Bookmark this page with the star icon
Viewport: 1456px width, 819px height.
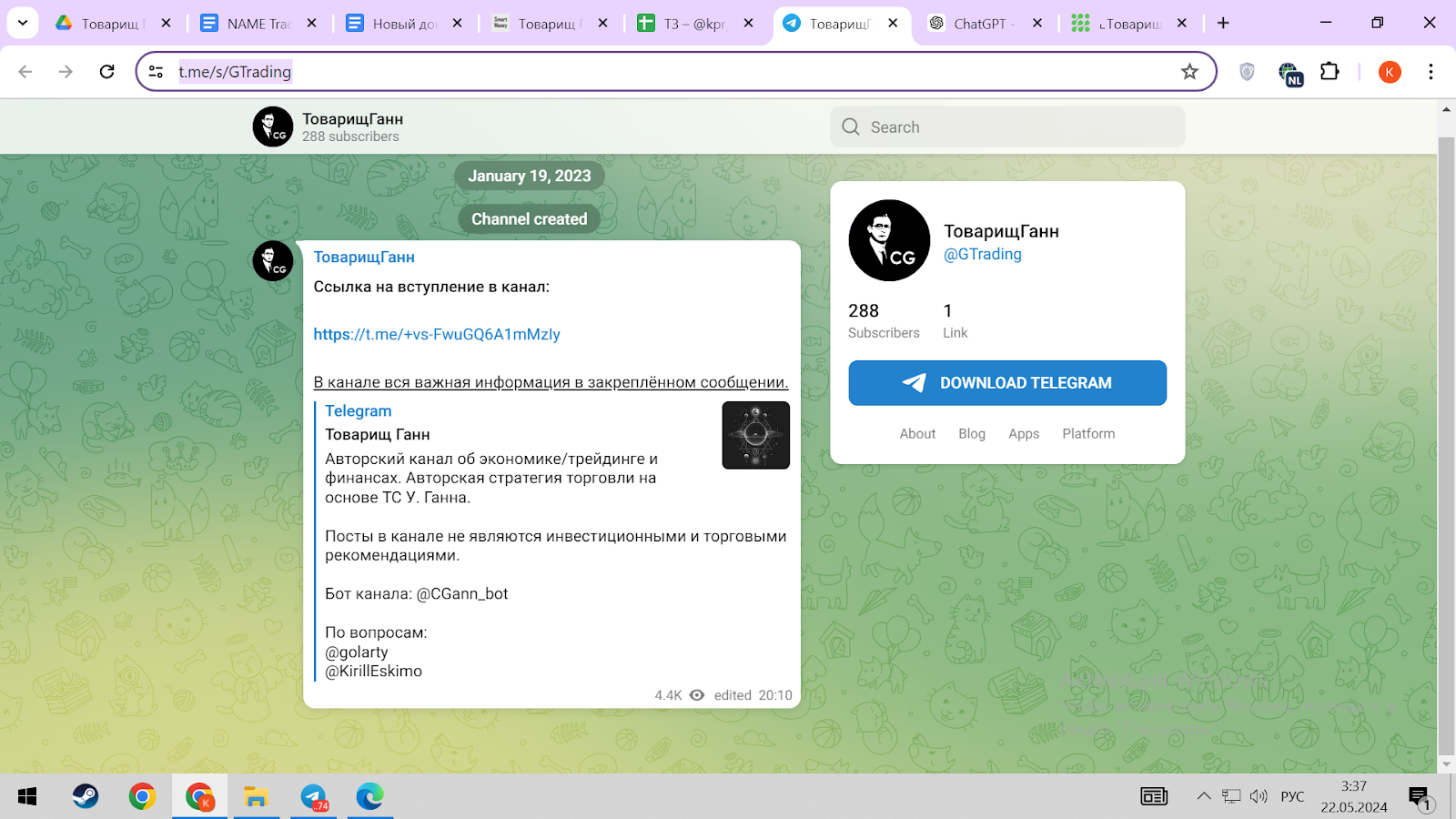1189,72
